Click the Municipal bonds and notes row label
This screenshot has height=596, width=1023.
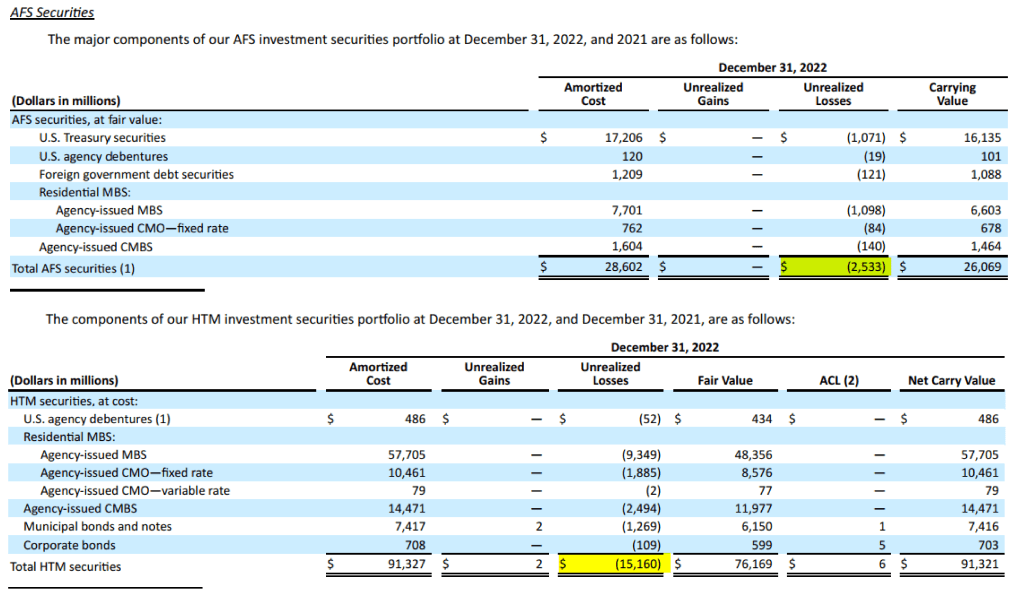[97, 526]
